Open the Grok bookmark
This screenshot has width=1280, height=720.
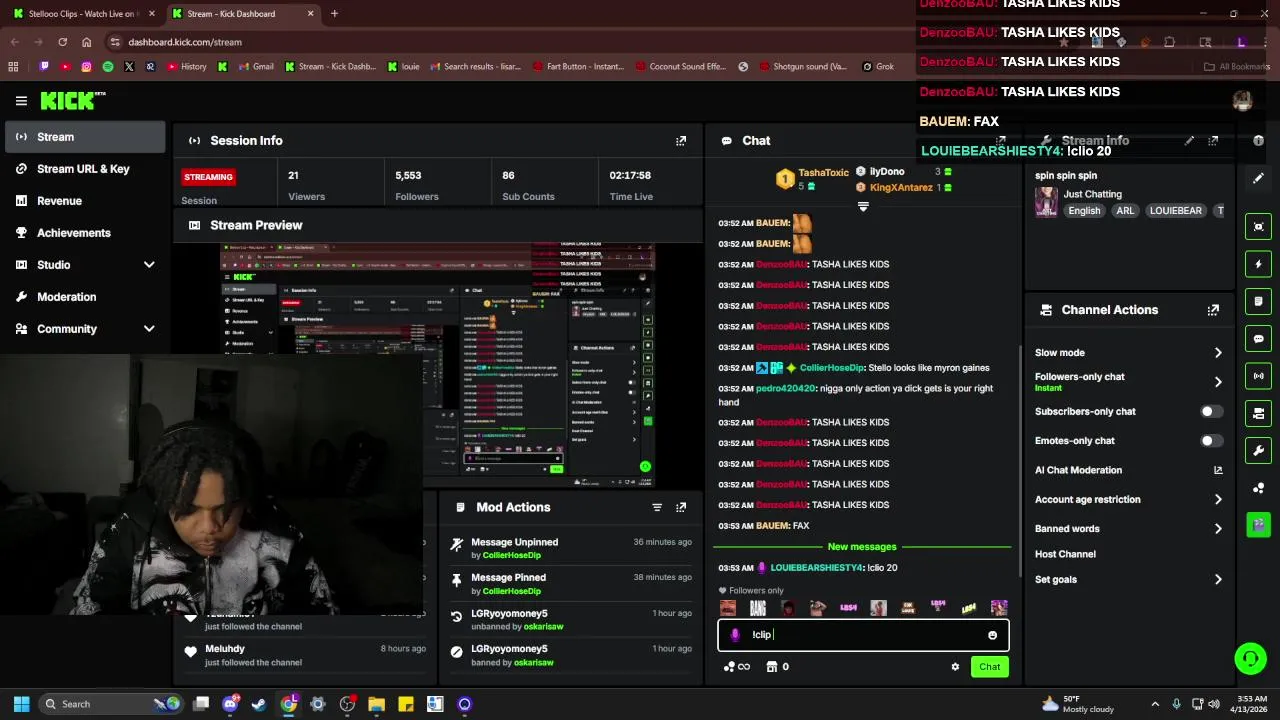[x=877, y=67]
